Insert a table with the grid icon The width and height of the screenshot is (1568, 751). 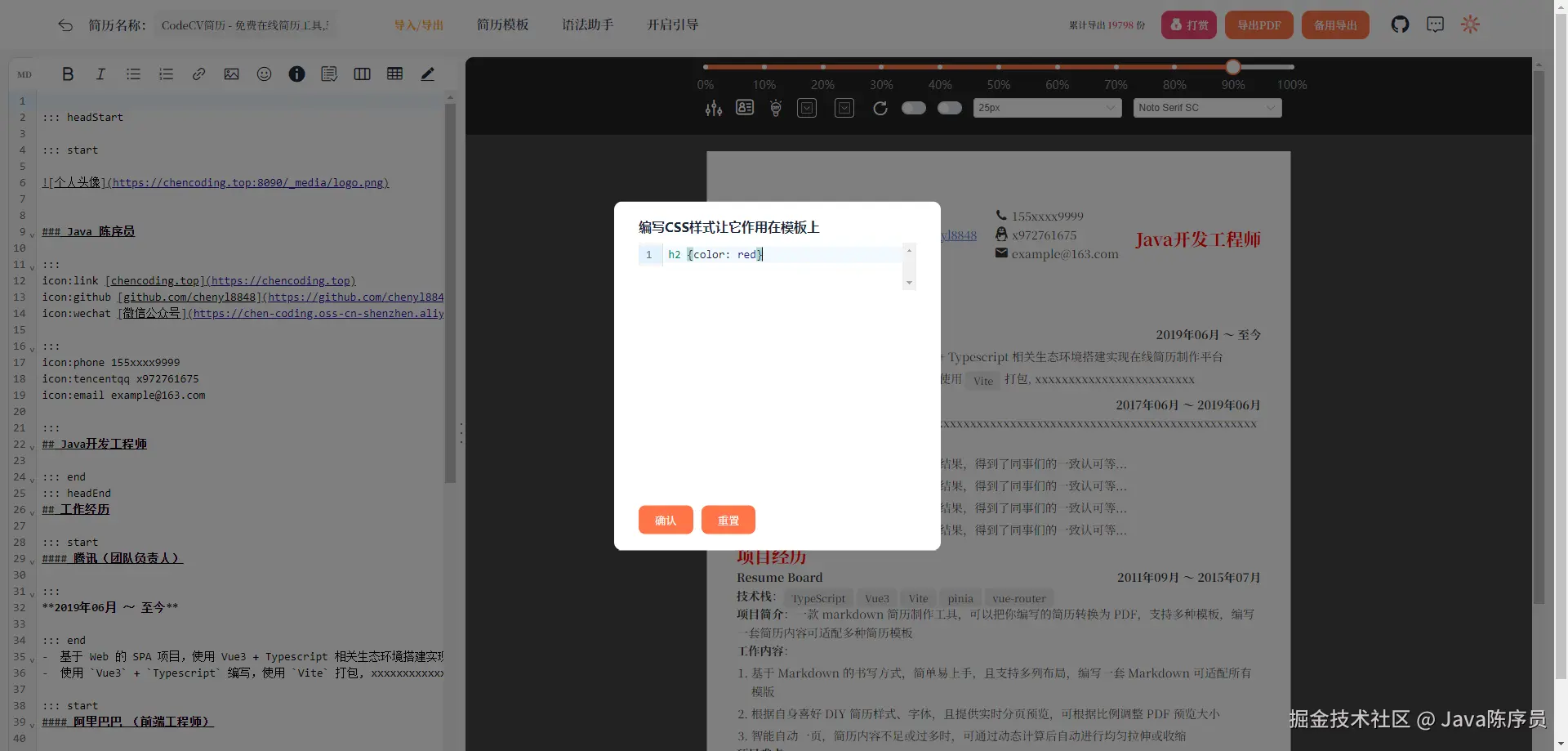tap(394, 74)
